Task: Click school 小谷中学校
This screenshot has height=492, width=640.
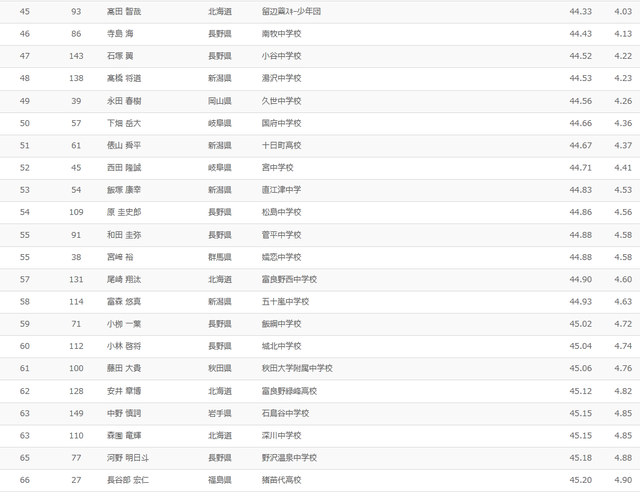Action: [282, 56]
